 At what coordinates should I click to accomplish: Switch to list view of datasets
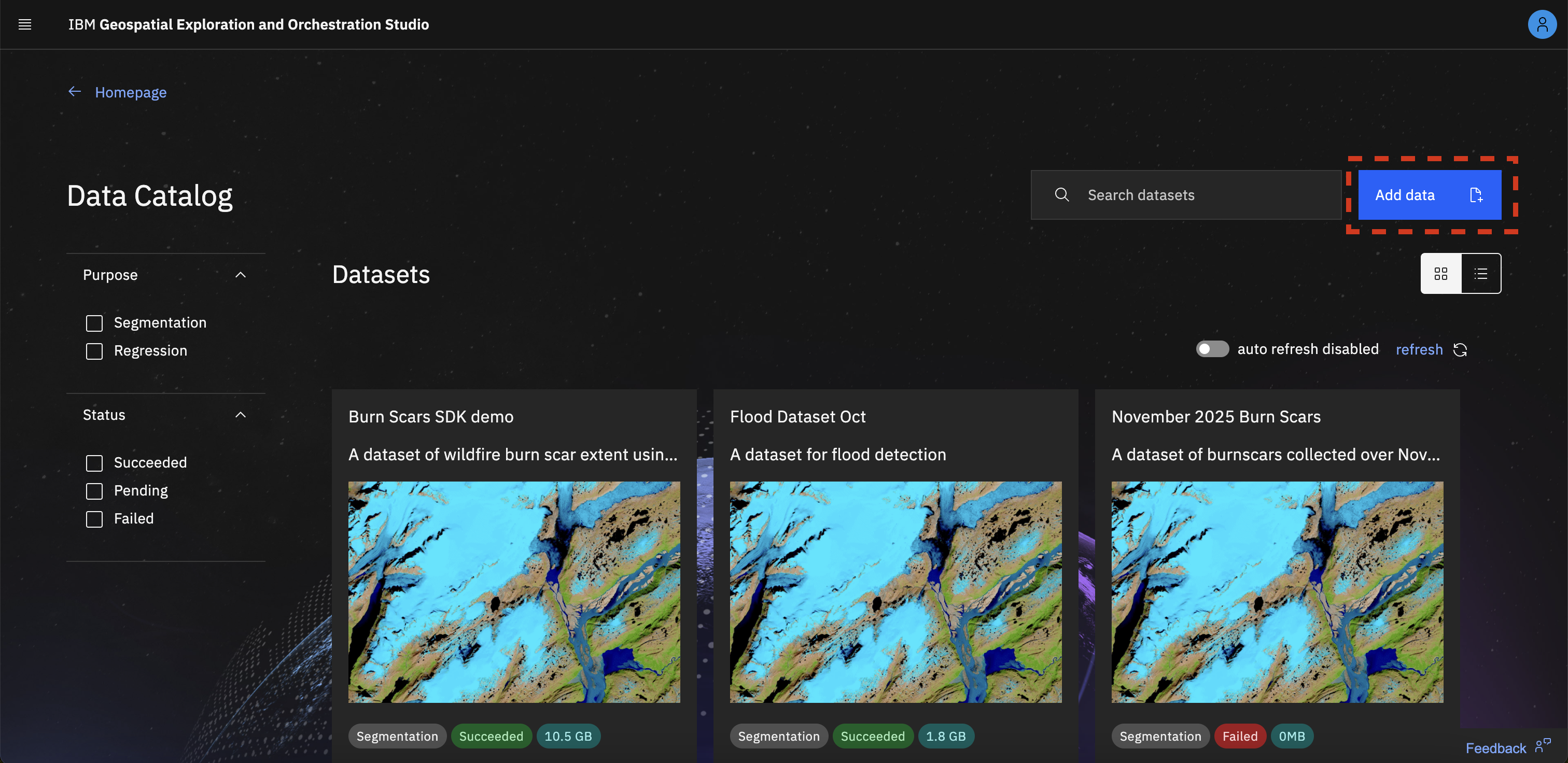(x=1480, y=274)
